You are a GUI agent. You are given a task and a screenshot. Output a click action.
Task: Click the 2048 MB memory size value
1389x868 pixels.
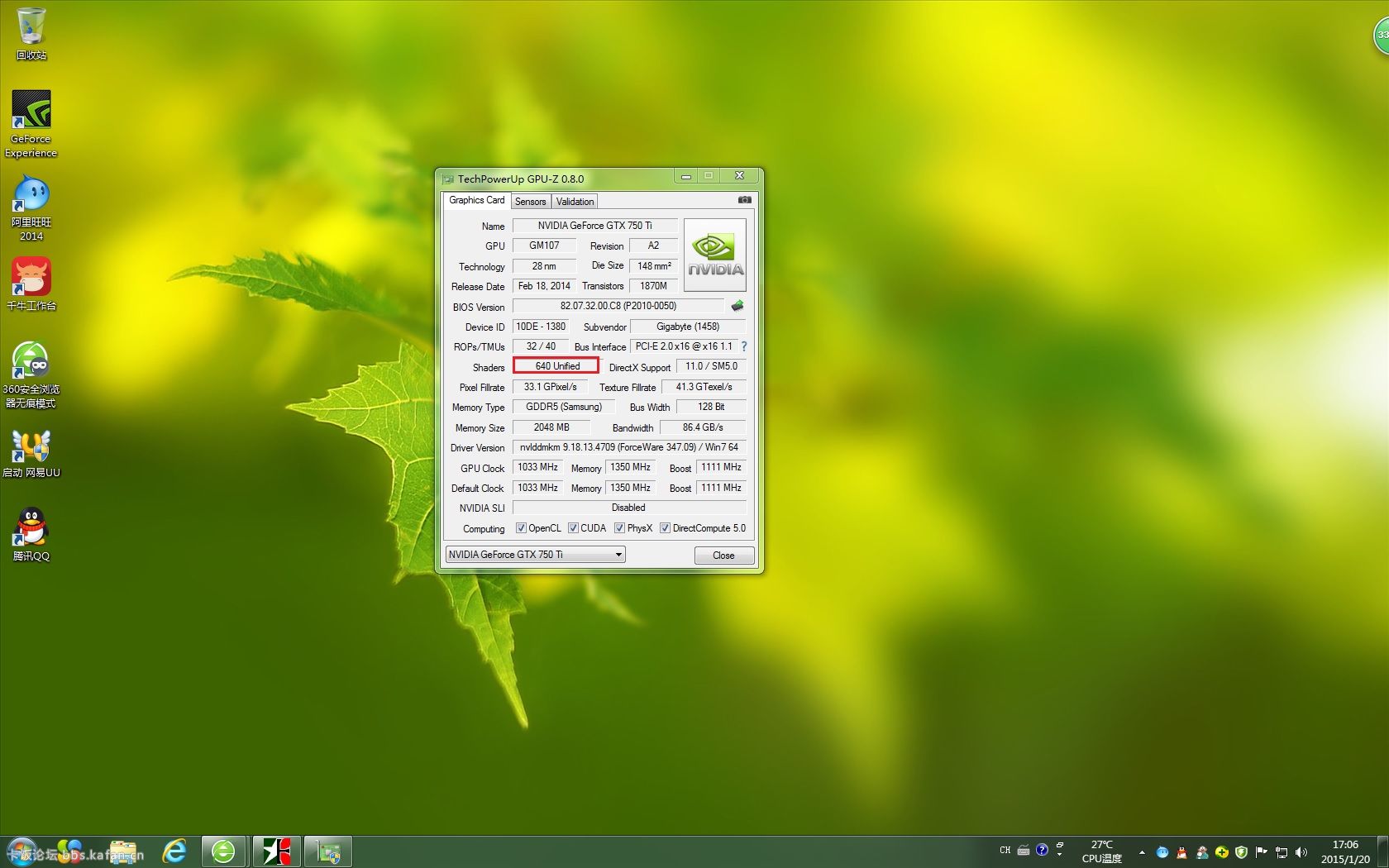click(x=551, y=427)
